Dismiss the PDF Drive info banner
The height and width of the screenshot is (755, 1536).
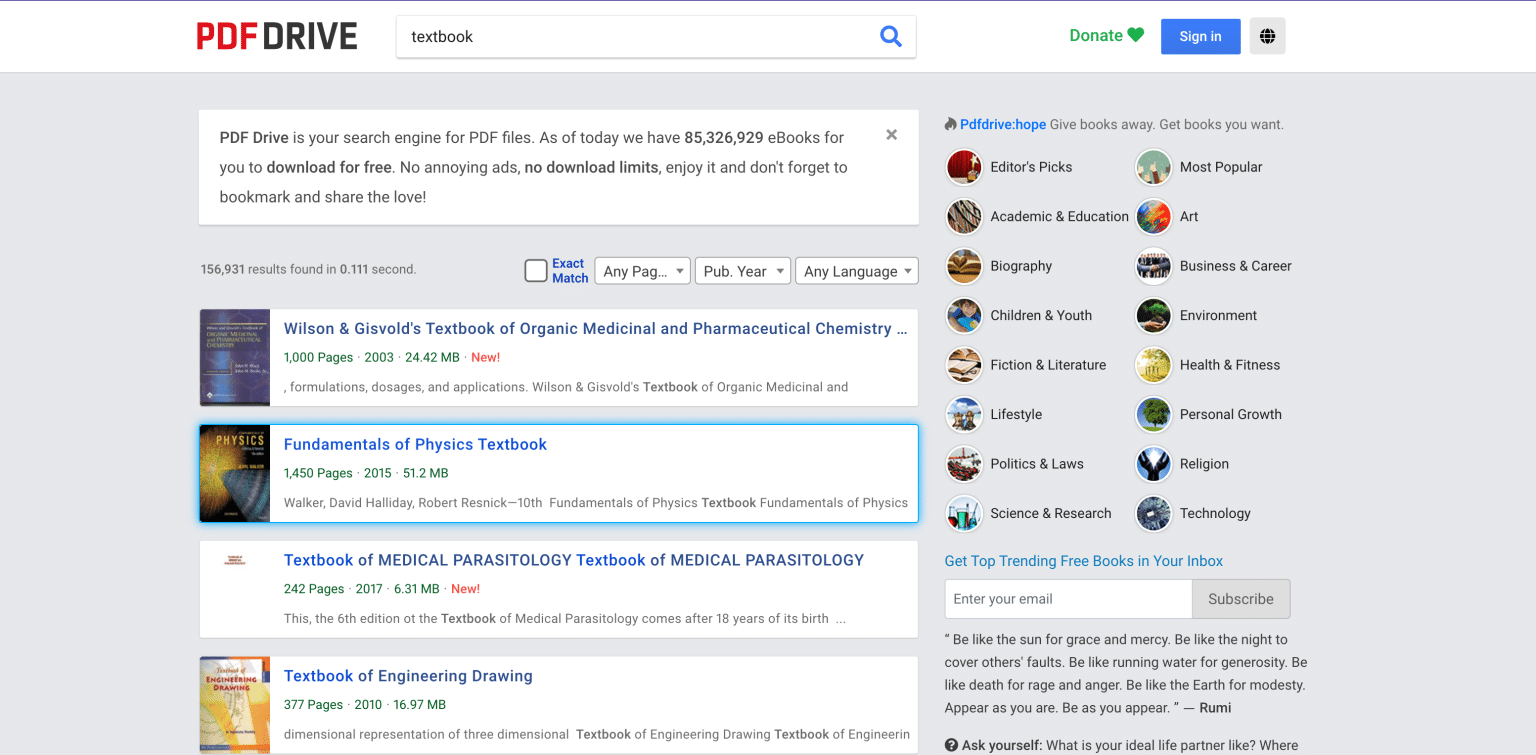tap(891, 135)
